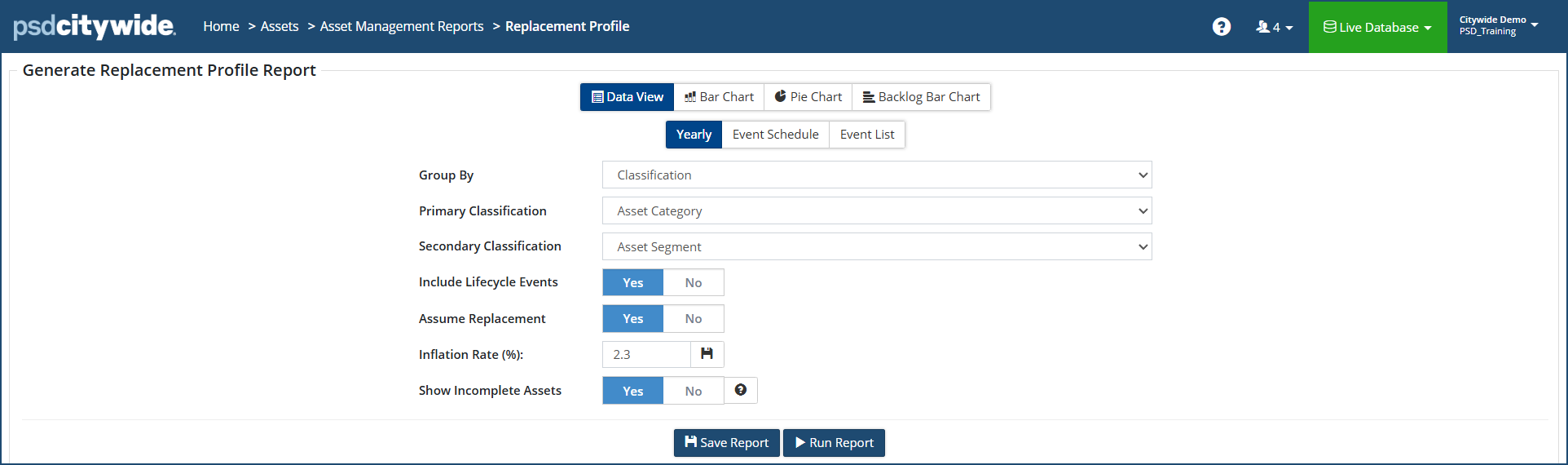Switch to the Event Schedule tab

coord(775,135)
